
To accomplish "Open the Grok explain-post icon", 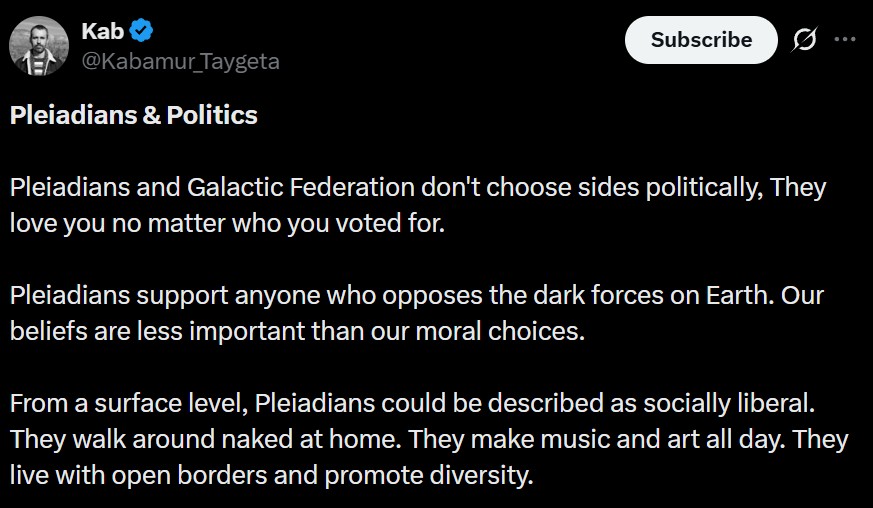I will click(x=804, y=40).
